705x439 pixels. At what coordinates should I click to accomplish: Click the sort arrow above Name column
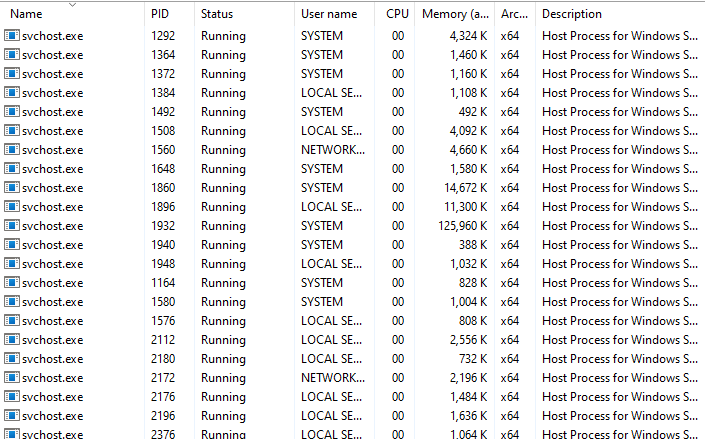[x=72, y=5]
